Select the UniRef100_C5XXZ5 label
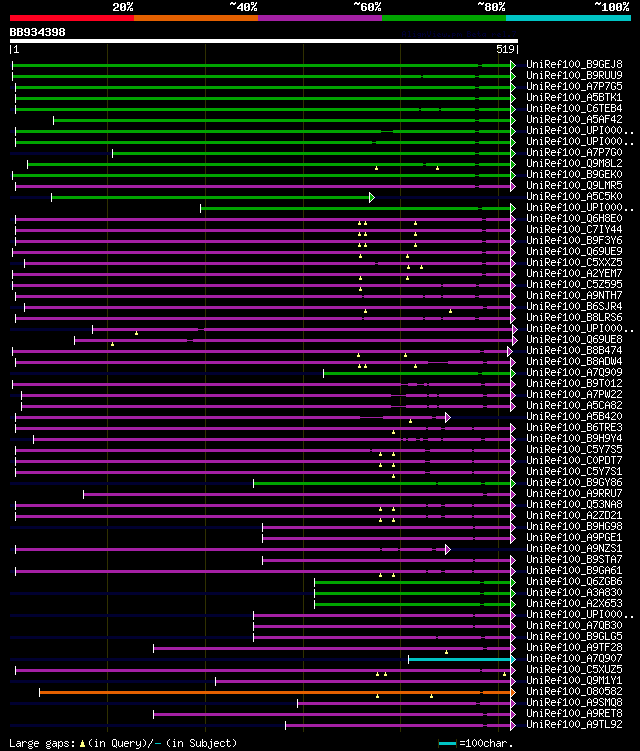Screen dimensions: 640x751 tap(574, 262)
